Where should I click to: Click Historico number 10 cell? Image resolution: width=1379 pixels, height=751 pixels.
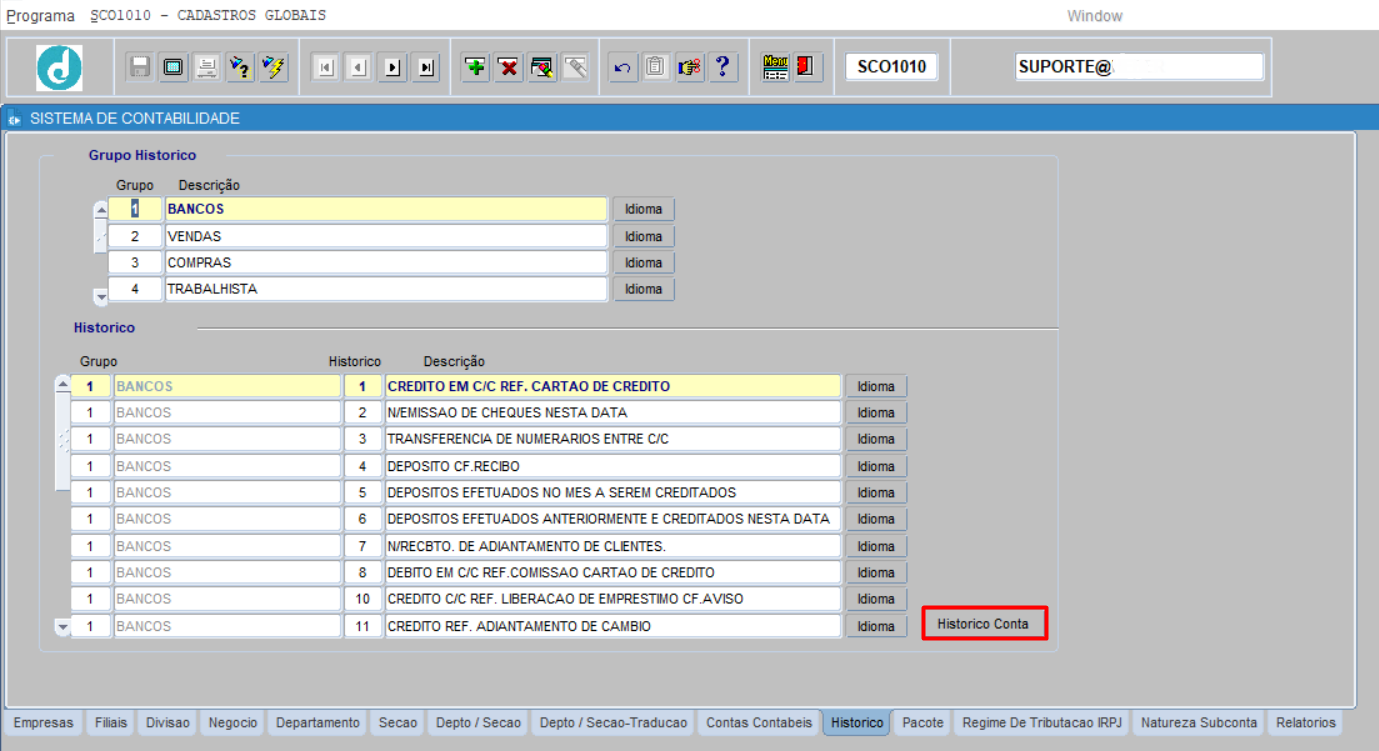tap(363, 599)
